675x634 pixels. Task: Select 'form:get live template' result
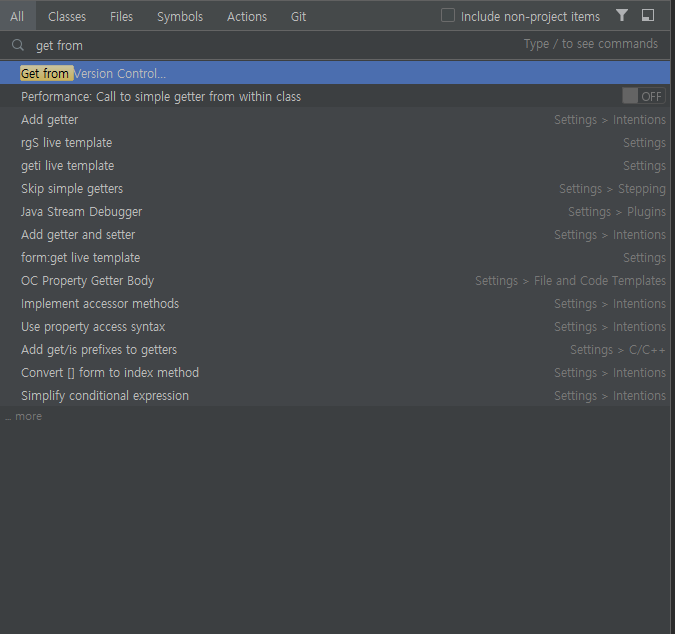pyautogui.click(x=335, y=257)
